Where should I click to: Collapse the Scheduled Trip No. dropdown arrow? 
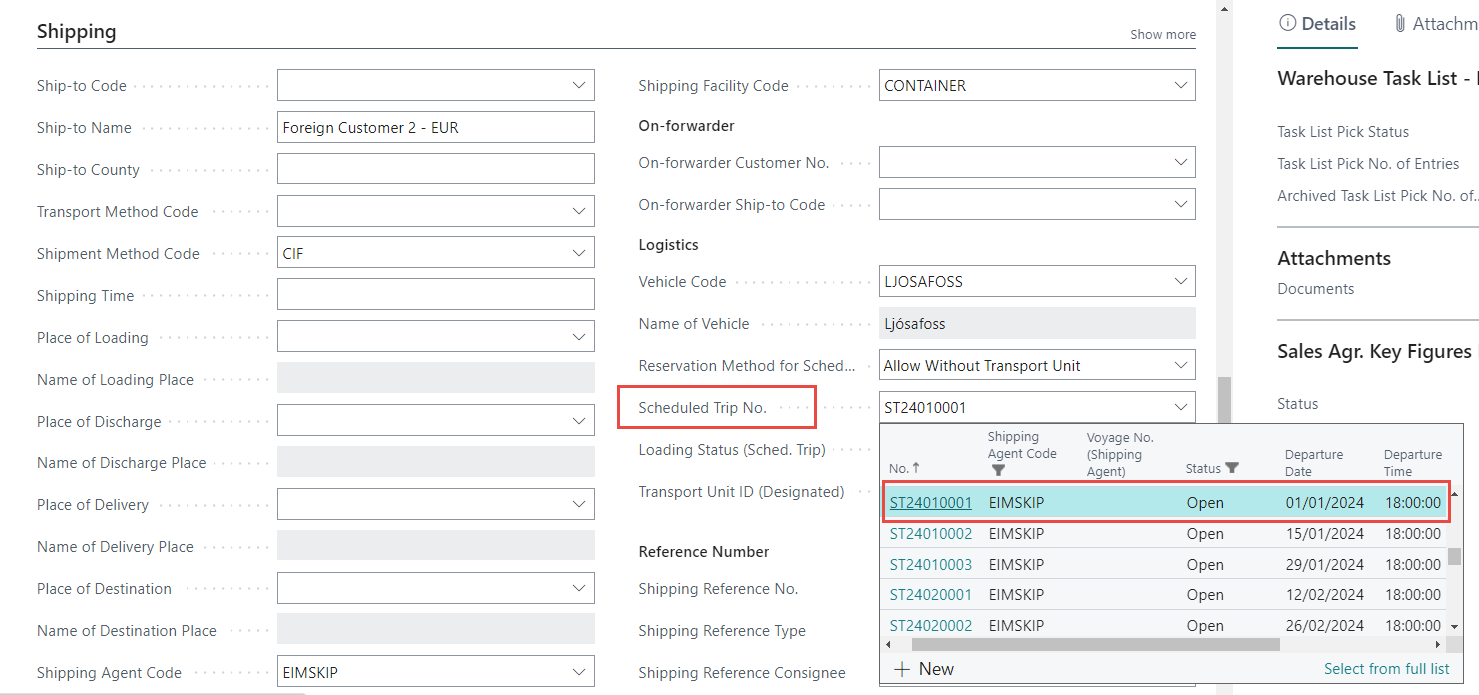[x=1180, y=407]
